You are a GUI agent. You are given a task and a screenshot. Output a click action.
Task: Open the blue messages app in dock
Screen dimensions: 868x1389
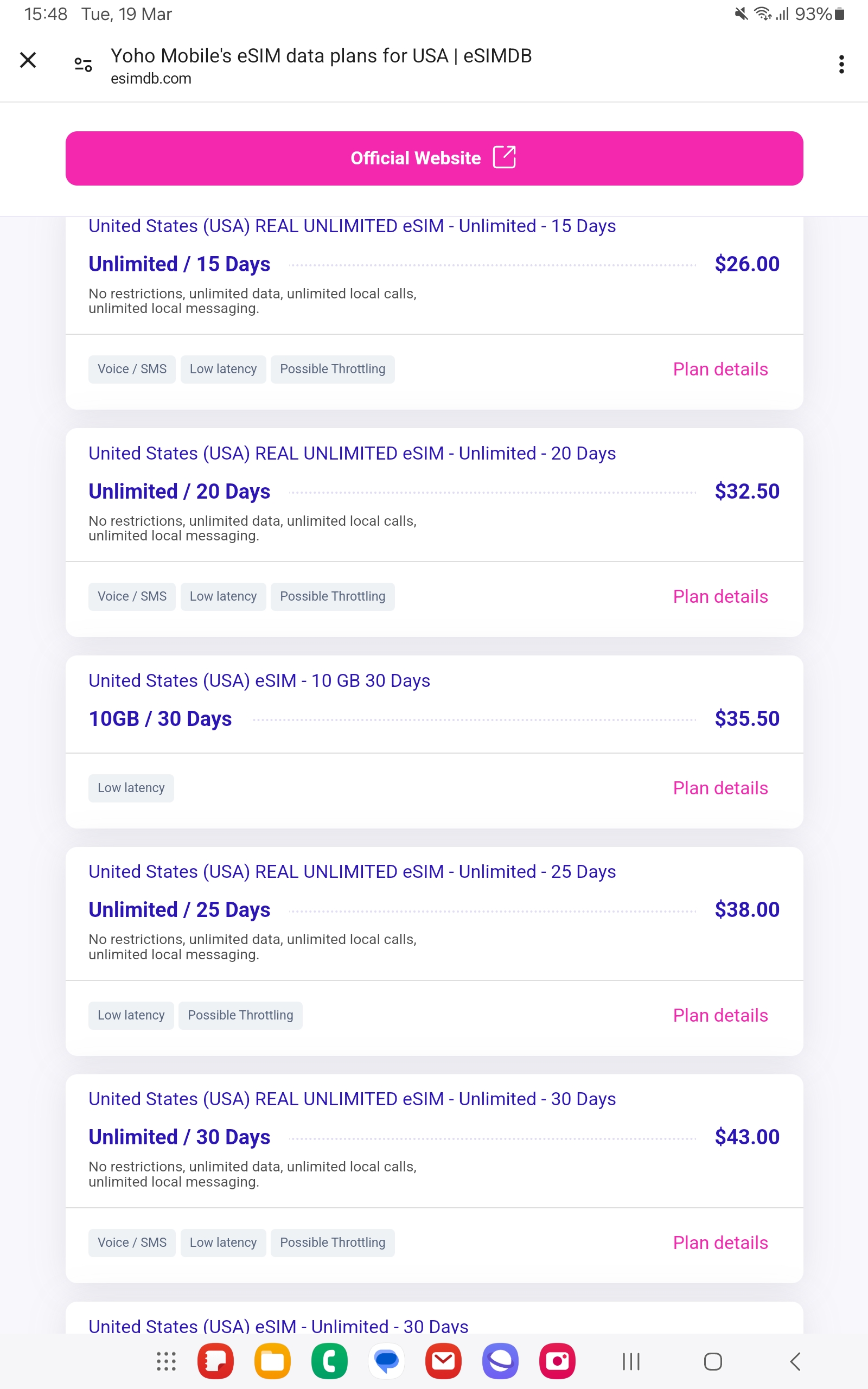pyautogui.click(x=386, y=1361)
